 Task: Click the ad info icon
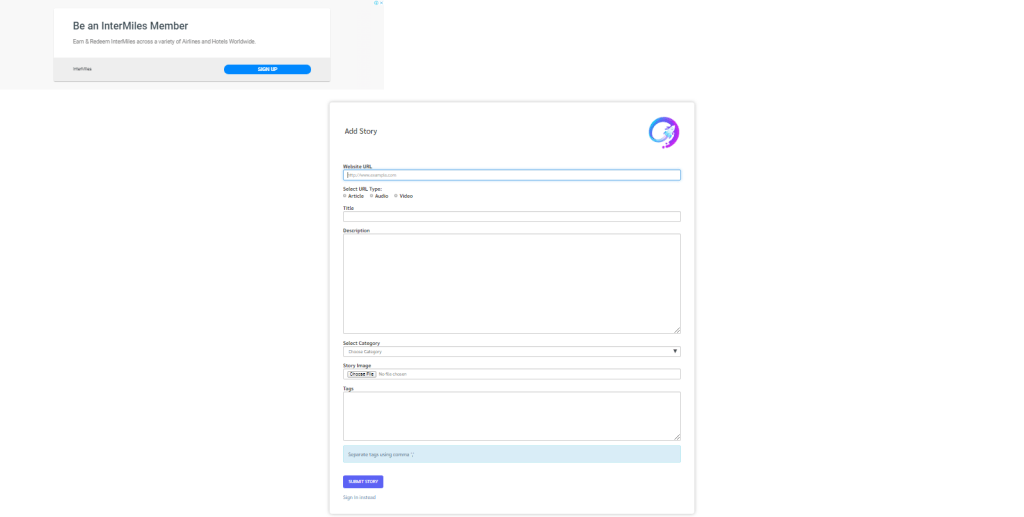pyautogui.click(x=375, y=3)
